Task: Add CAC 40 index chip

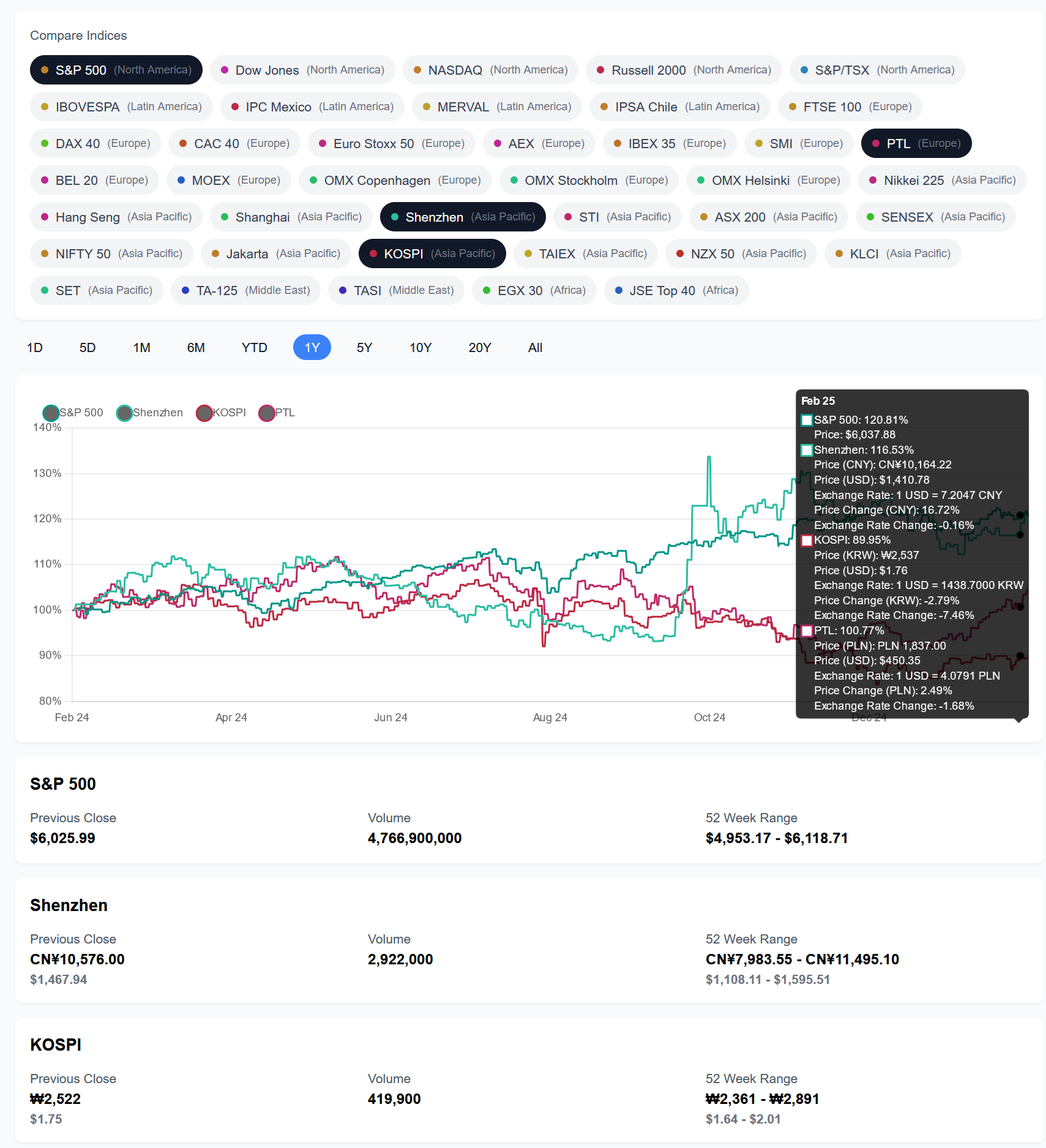Action: [x=234, y=143]
